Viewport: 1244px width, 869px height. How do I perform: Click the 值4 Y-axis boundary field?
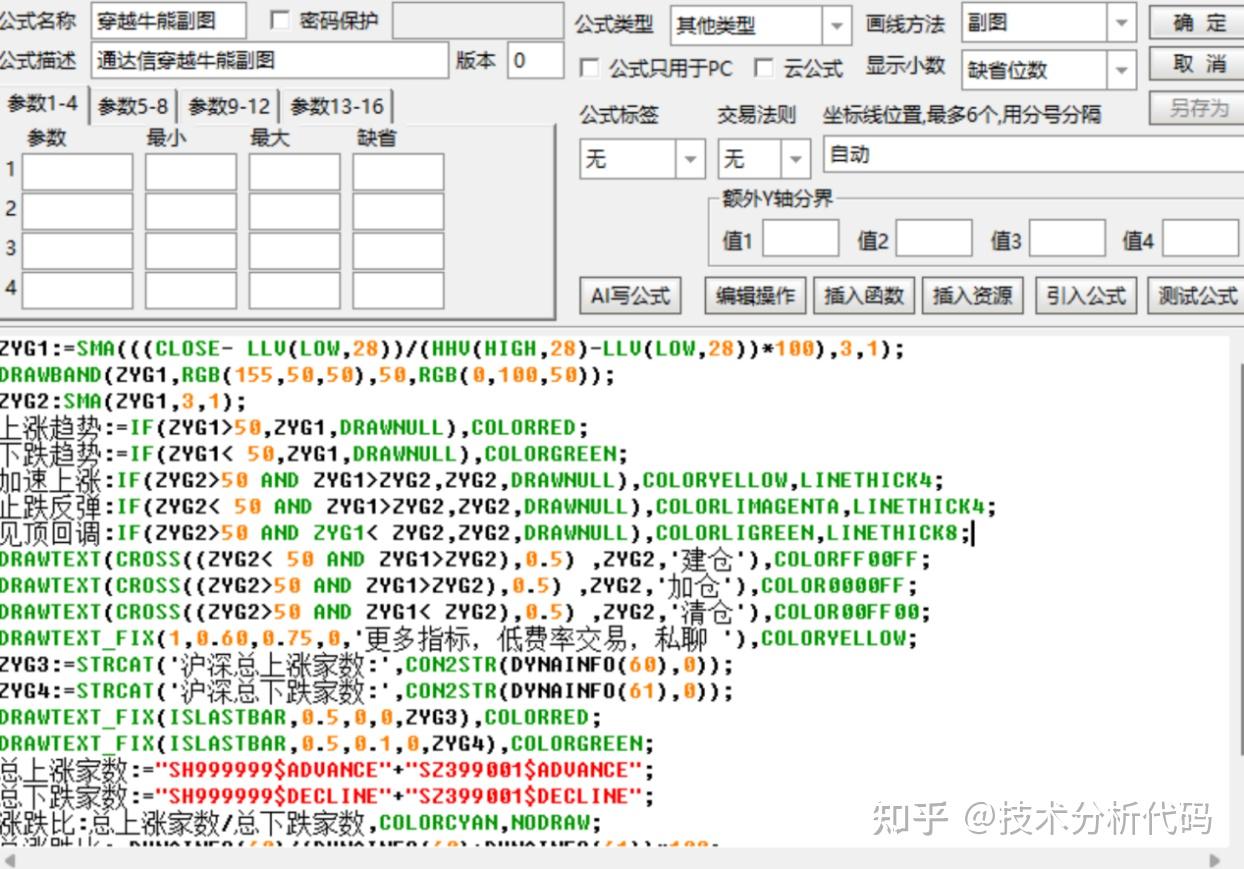click(x=1200, y=239)
